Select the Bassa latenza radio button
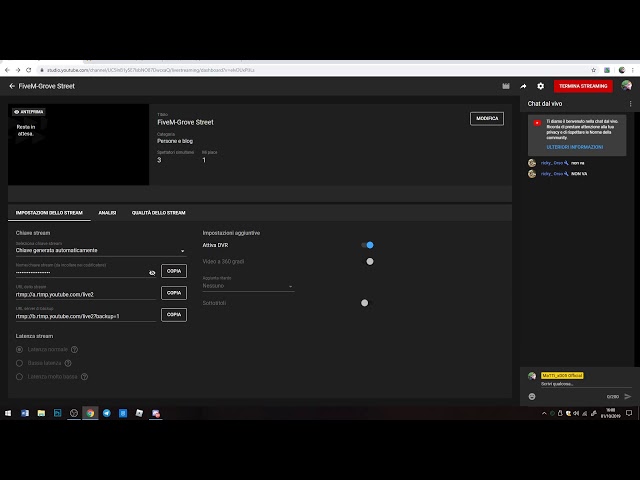This screenshot has height=480, width=640. (x=19, y=363)
